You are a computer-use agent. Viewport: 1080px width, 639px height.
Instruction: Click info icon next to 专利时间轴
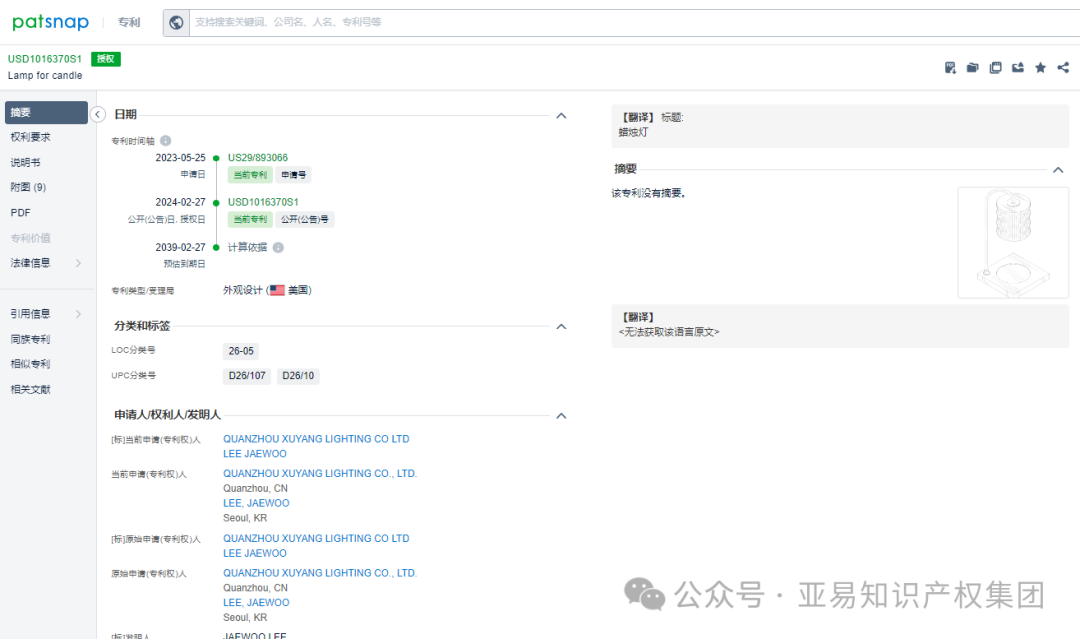point(165,140)
